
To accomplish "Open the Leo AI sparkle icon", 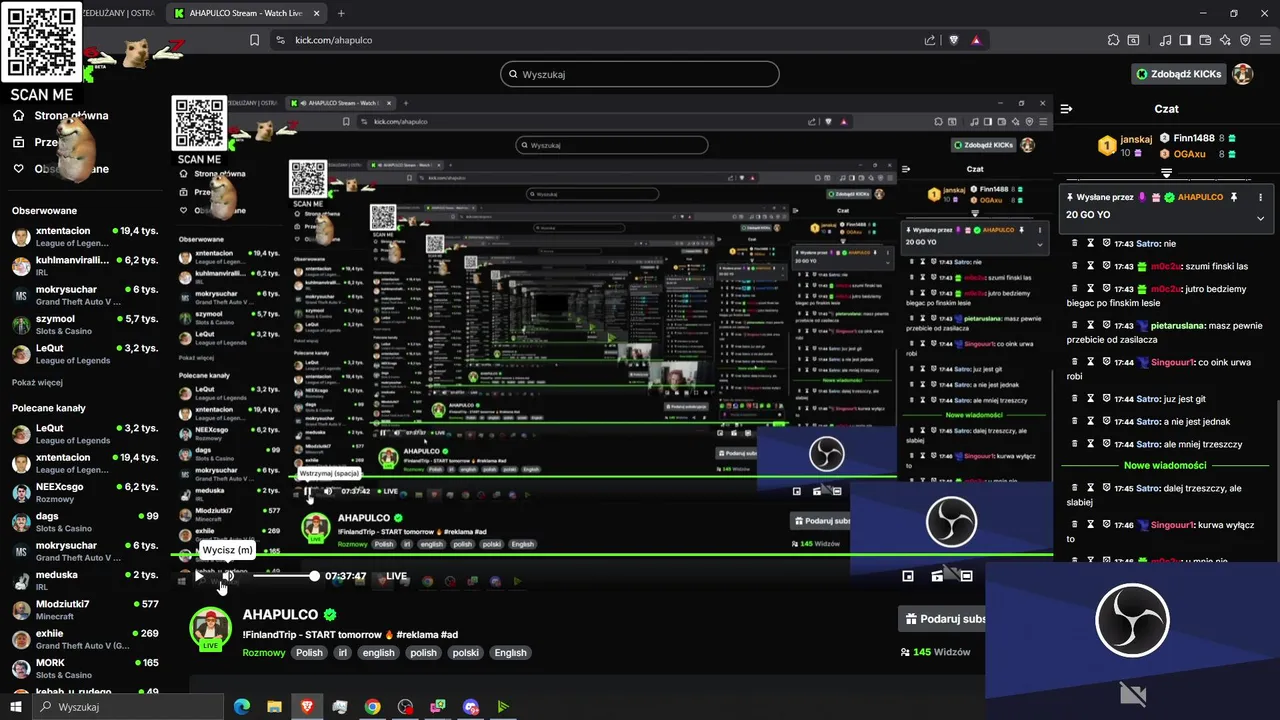I will (x=1225, y=40).
